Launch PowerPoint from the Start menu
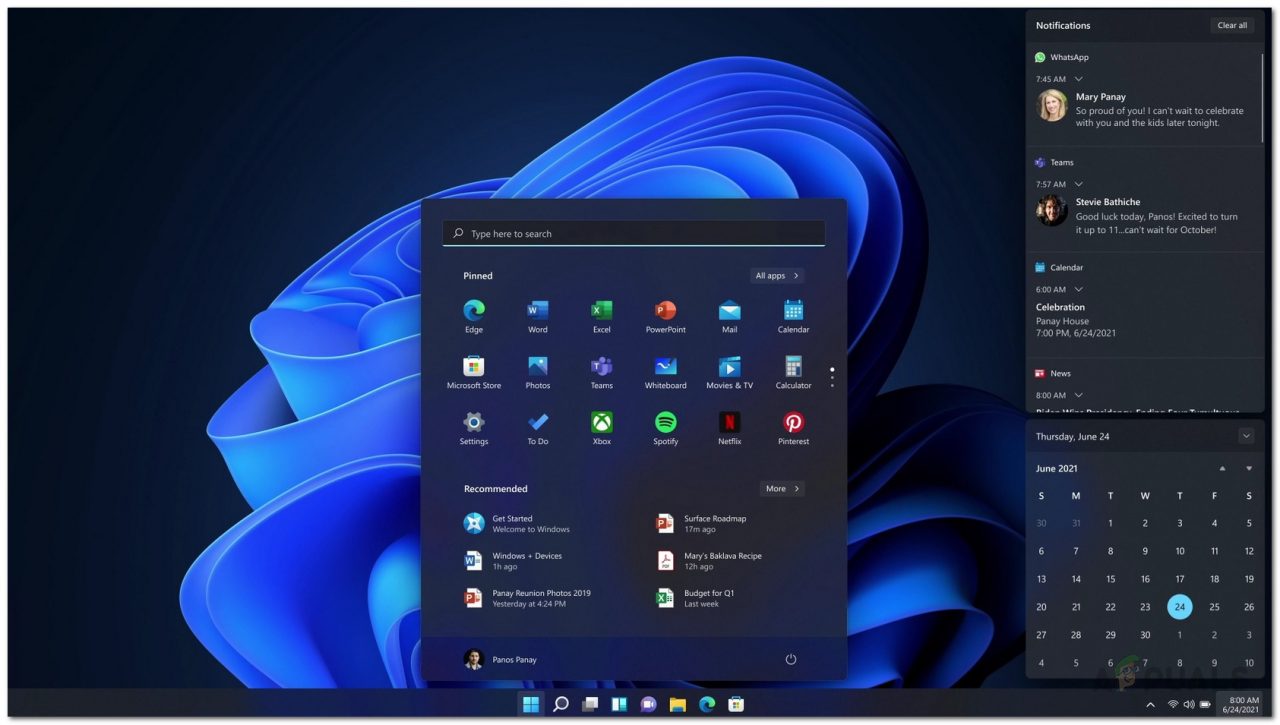This screenshot has width=1280, height=725. pyautogui.click(x=665, y=309)
